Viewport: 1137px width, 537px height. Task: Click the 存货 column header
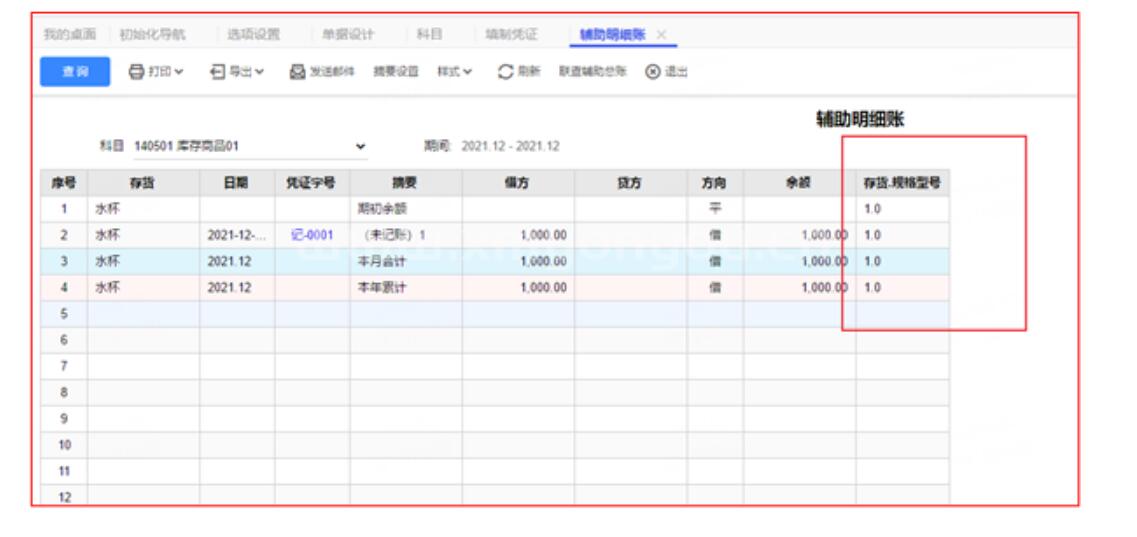click(x=144, y=183)
